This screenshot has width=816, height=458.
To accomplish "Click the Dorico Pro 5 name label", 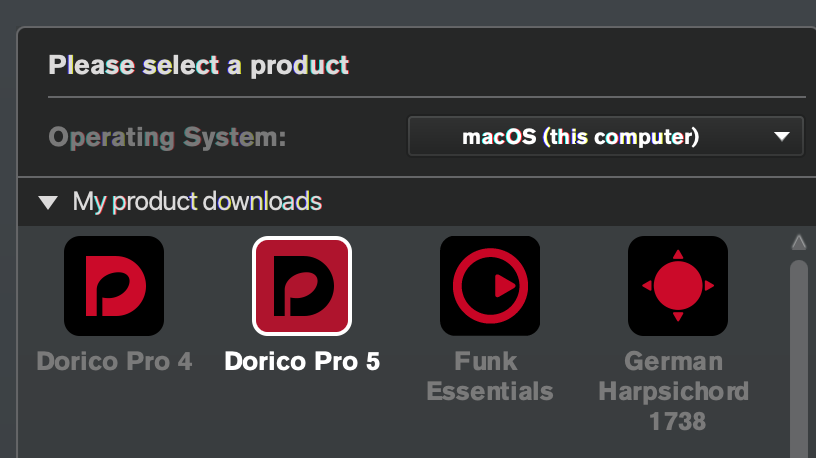I will point(302,361).
